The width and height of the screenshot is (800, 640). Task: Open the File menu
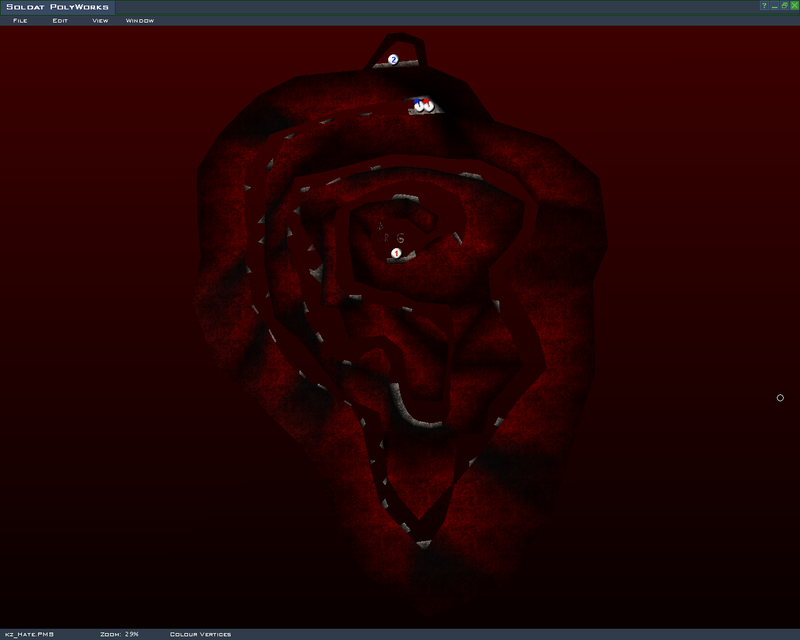tap(20, 20)
